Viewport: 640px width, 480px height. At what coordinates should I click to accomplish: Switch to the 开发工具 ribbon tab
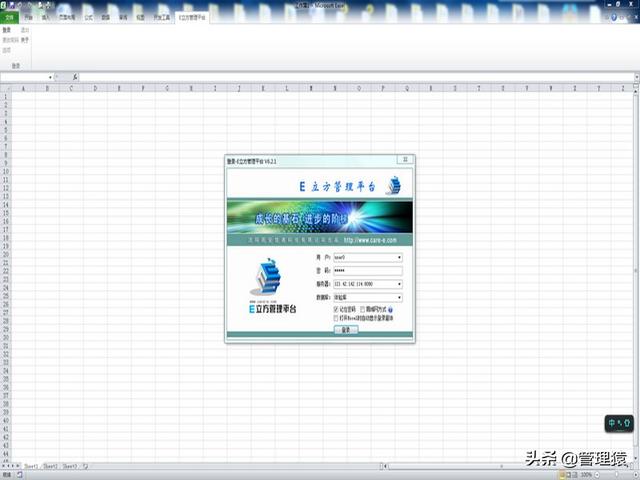coord(161,18)
